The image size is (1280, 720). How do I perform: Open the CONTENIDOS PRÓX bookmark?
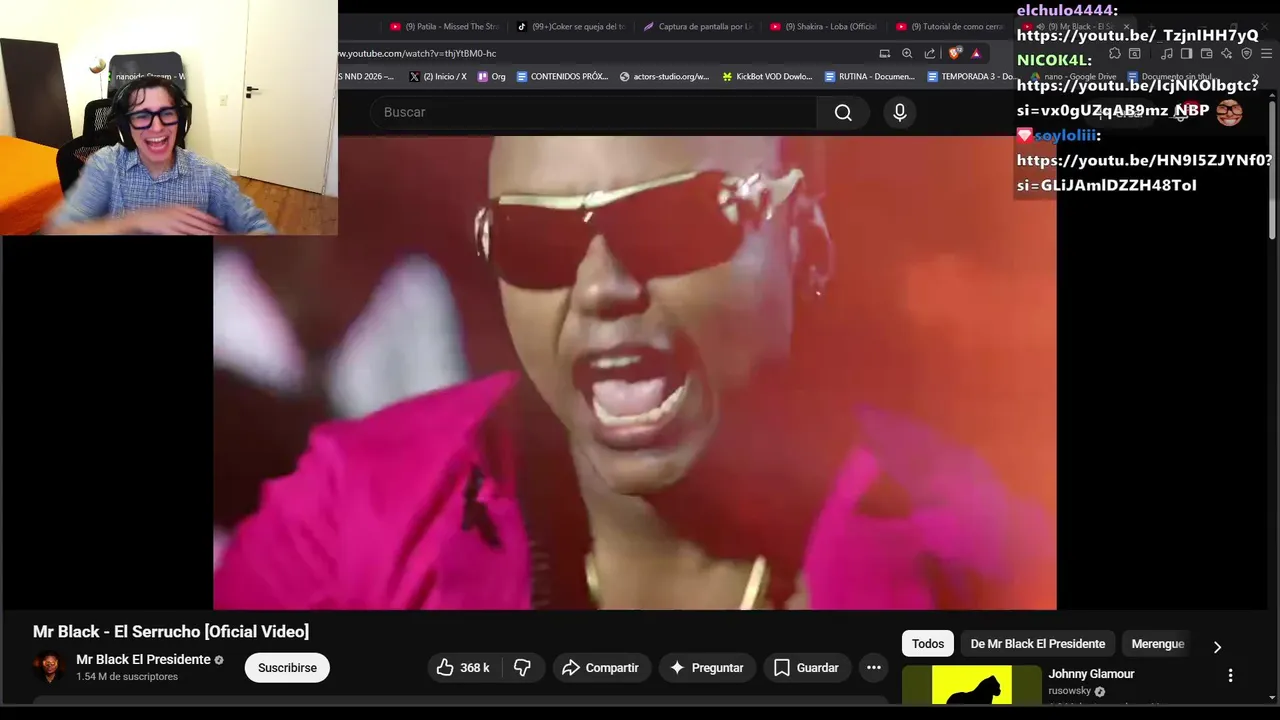click(x=562, y=76)
